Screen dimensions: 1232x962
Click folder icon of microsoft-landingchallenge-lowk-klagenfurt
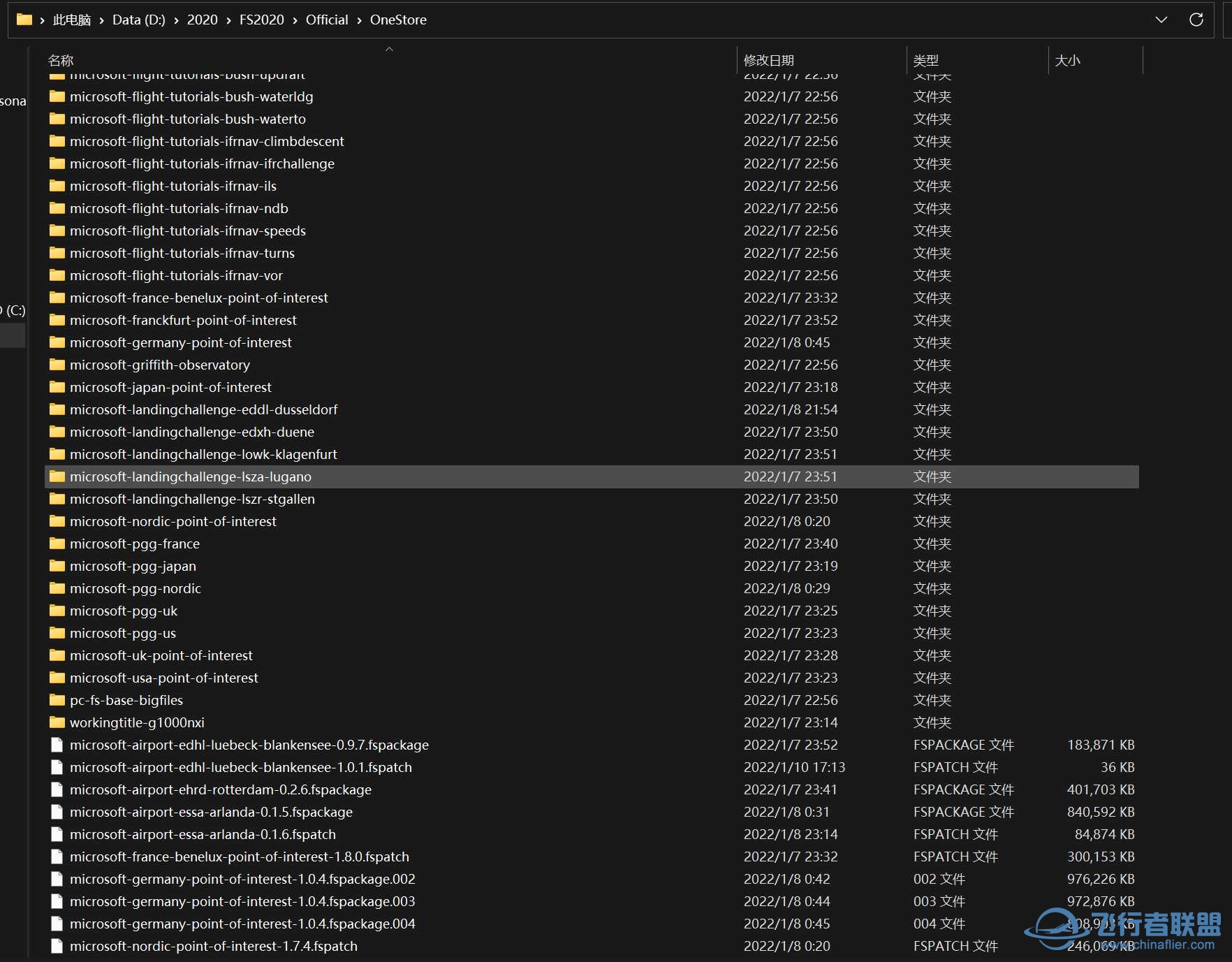point(57,454)
